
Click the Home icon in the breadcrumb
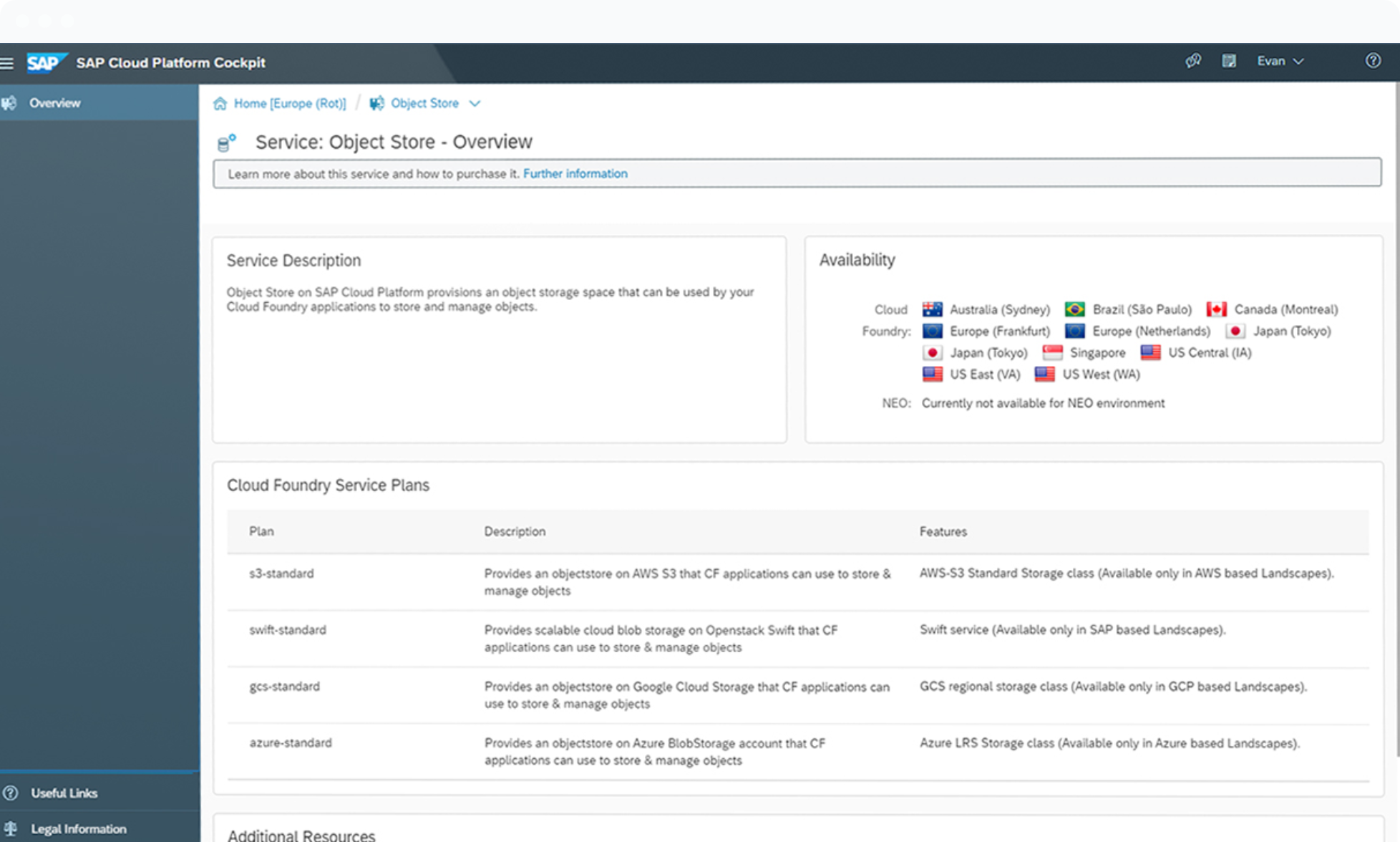click(220, 103)
